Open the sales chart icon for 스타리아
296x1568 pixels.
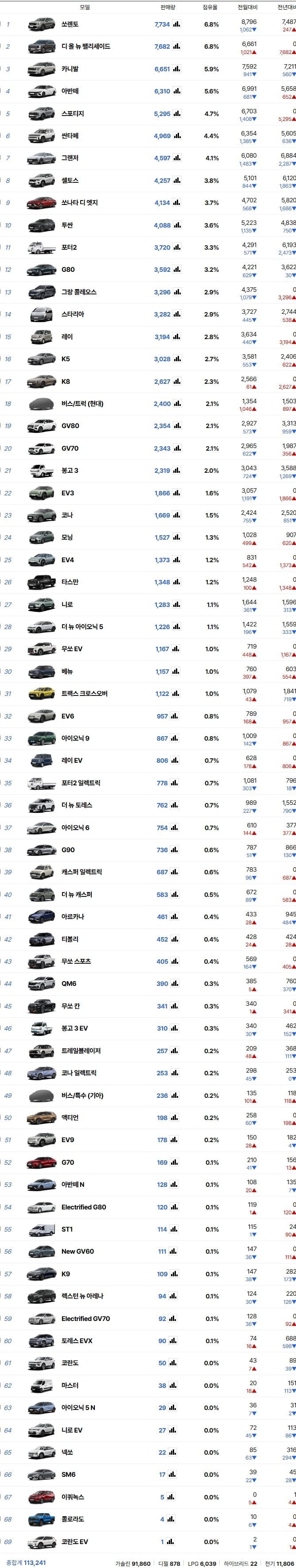[x=177, y=315]
